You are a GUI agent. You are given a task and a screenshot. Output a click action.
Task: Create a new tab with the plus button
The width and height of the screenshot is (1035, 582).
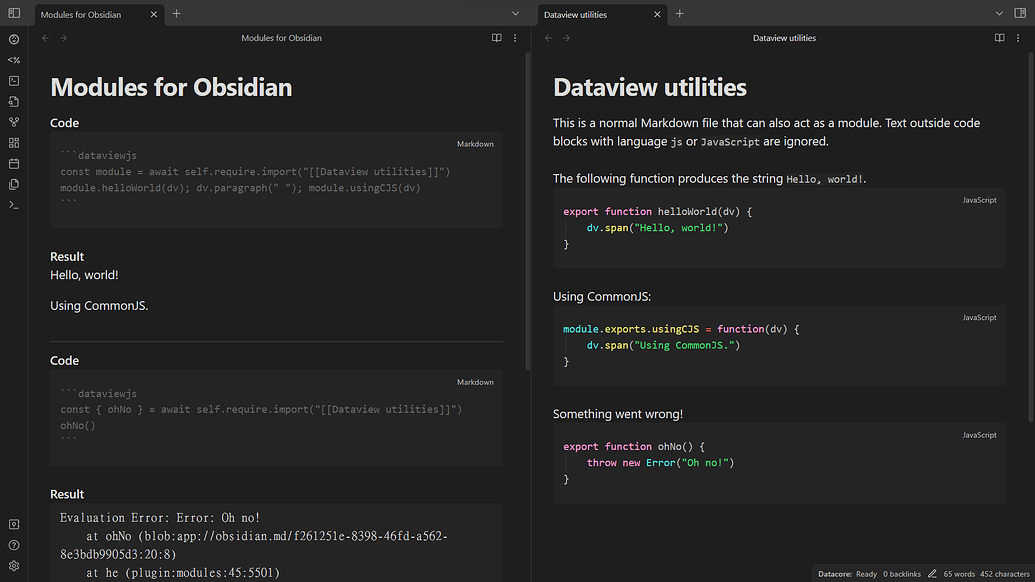pyautogui.click(x=176, y=14)
